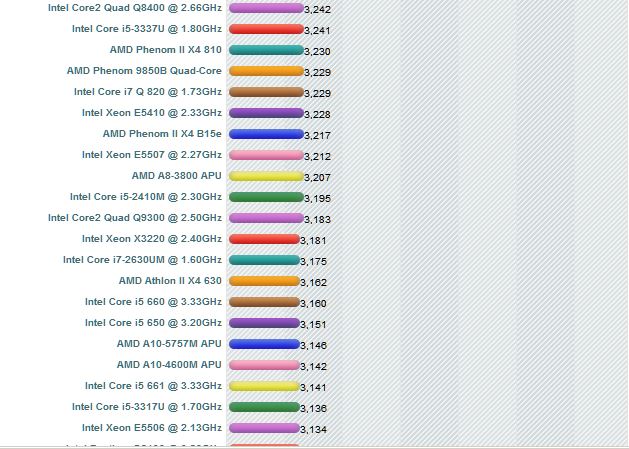Select the score value 3,207
The image size is (629, 449).
(317, 178)
